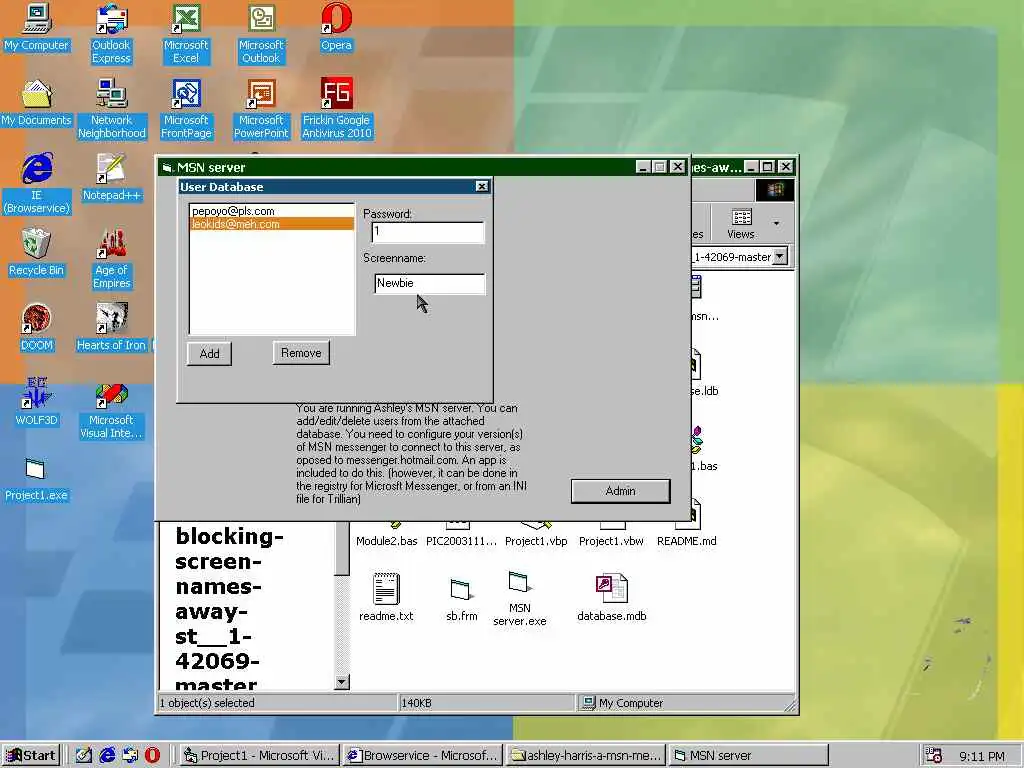Screen dimensions: 1024x768
Task: Click My Computer zone in status bar
Action: (x=684, y=703)
